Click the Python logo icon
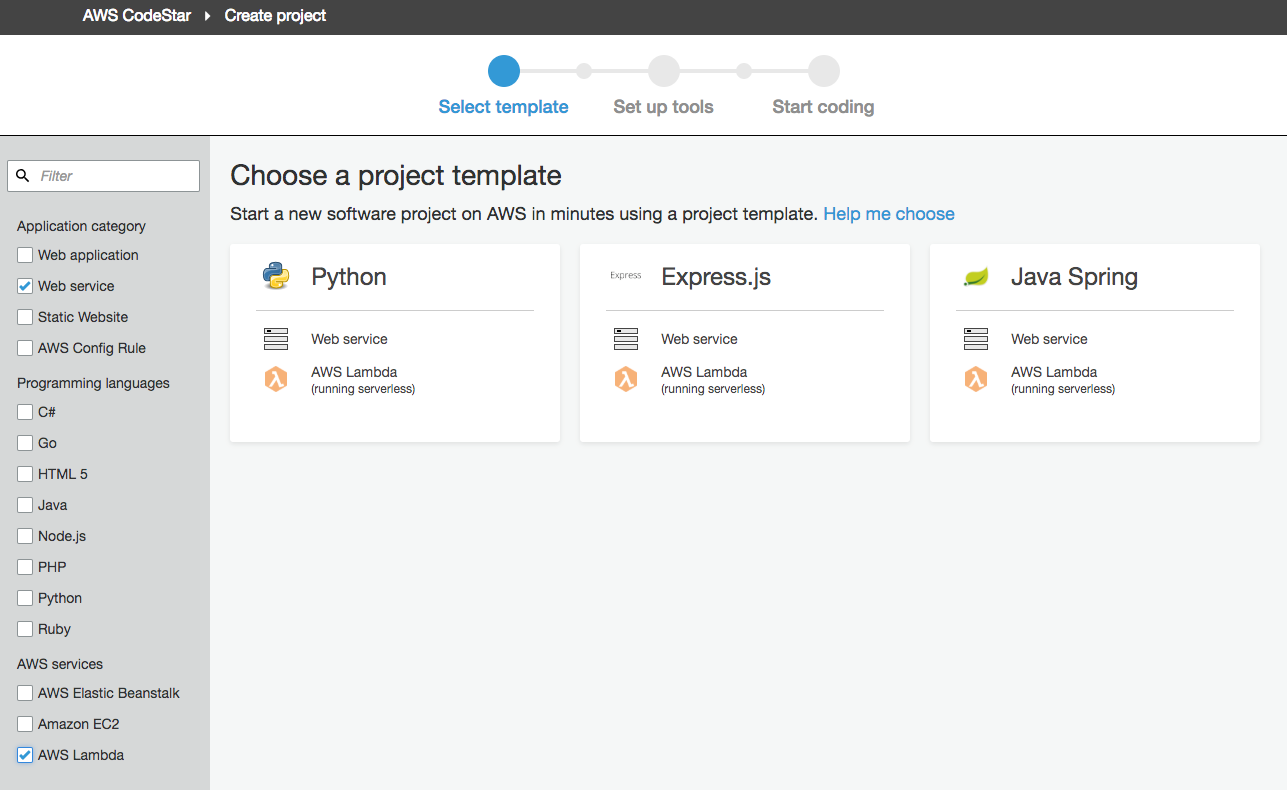 [x=276, y=276]
